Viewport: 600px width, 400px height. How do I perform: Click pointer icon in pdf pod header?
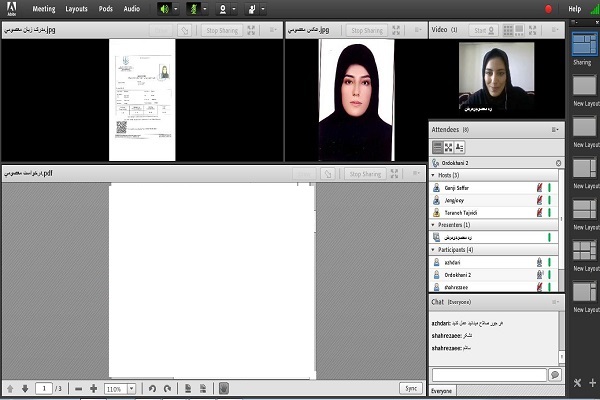[328, 174]
